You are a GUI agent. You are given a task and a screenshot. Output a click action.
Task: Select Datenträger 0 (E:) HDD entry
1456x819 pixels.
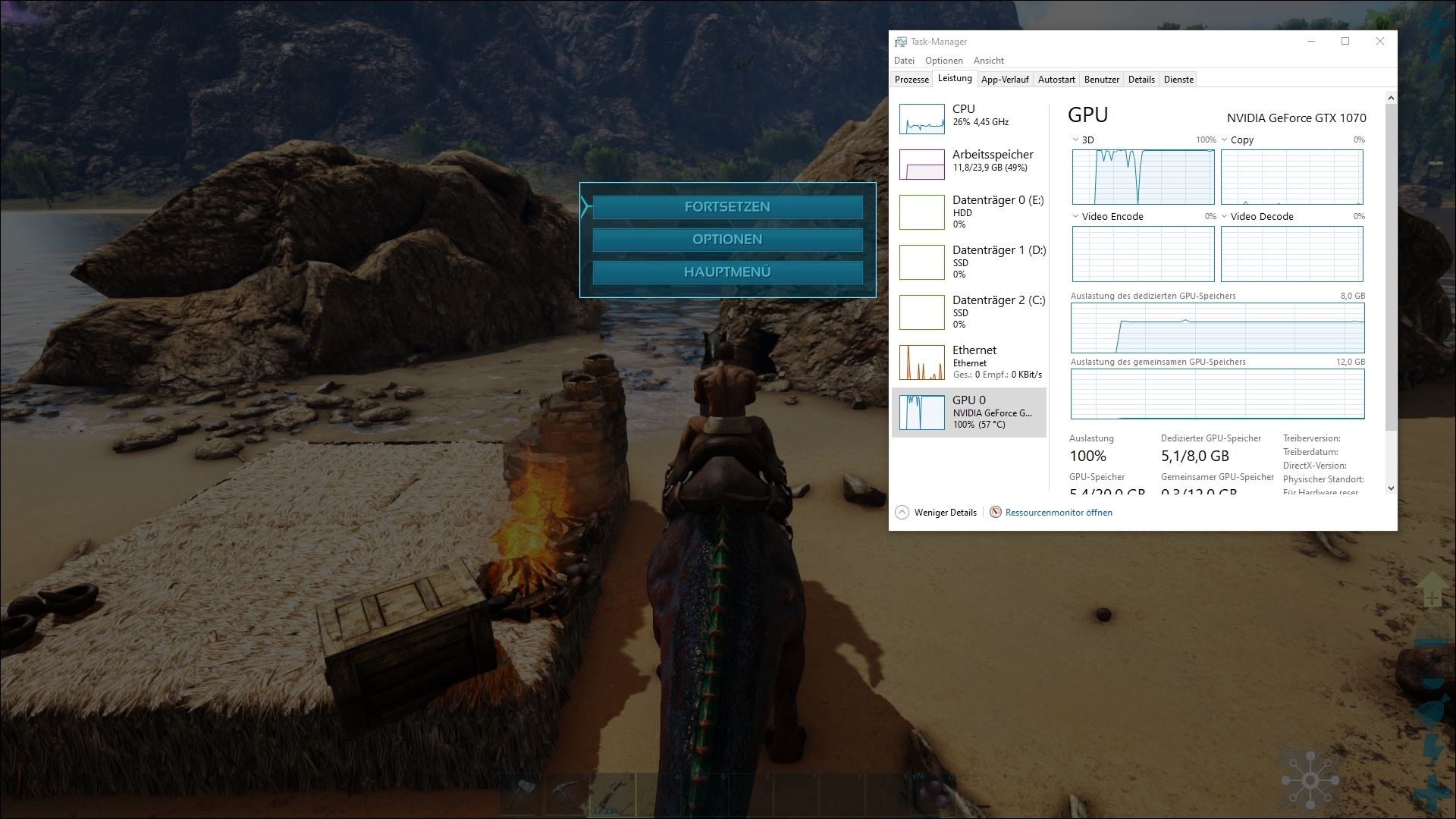(x=969, y=212)
